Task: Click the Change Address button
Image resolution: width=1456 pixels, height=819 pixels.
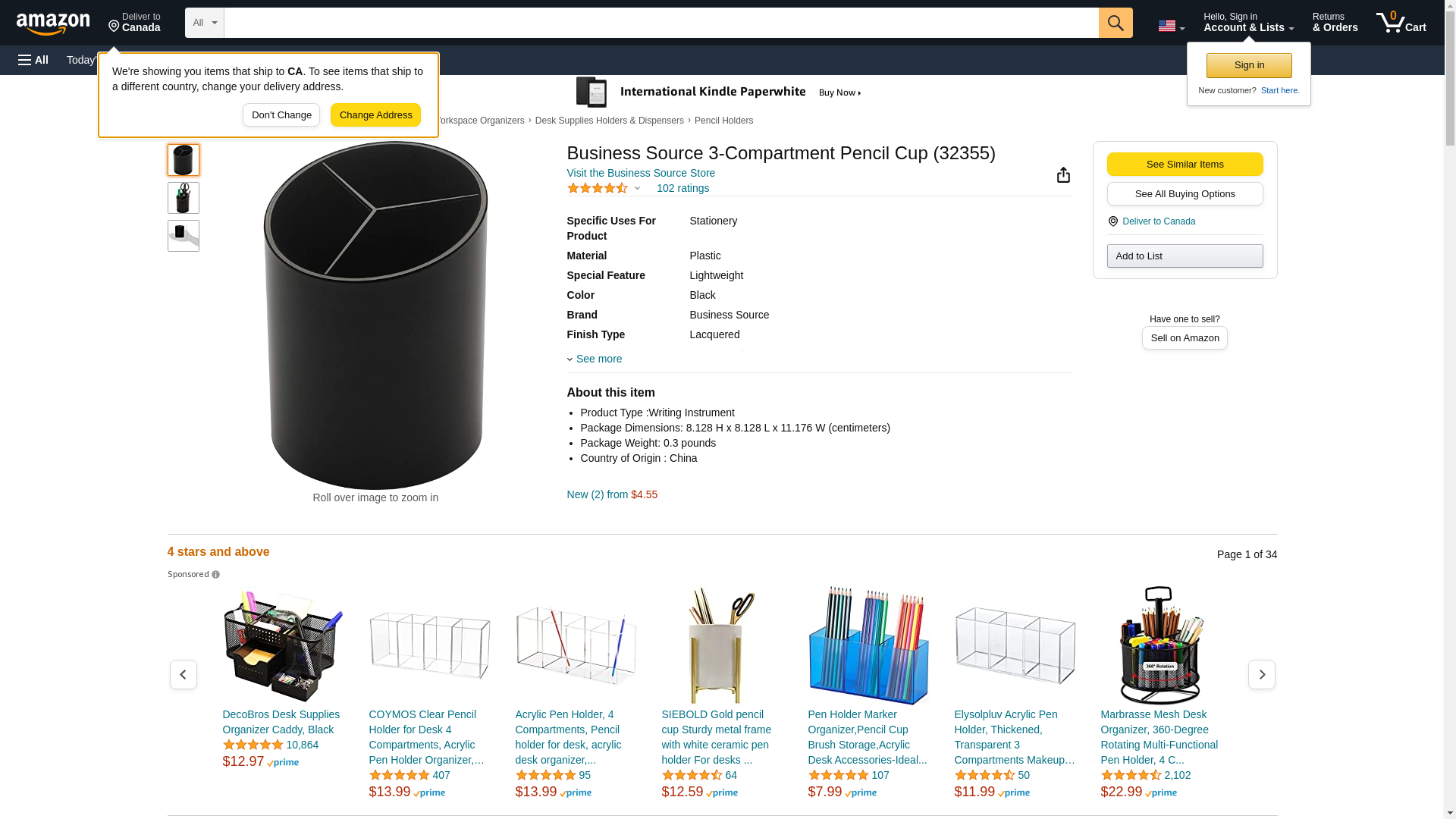Action: click(375, 115)
